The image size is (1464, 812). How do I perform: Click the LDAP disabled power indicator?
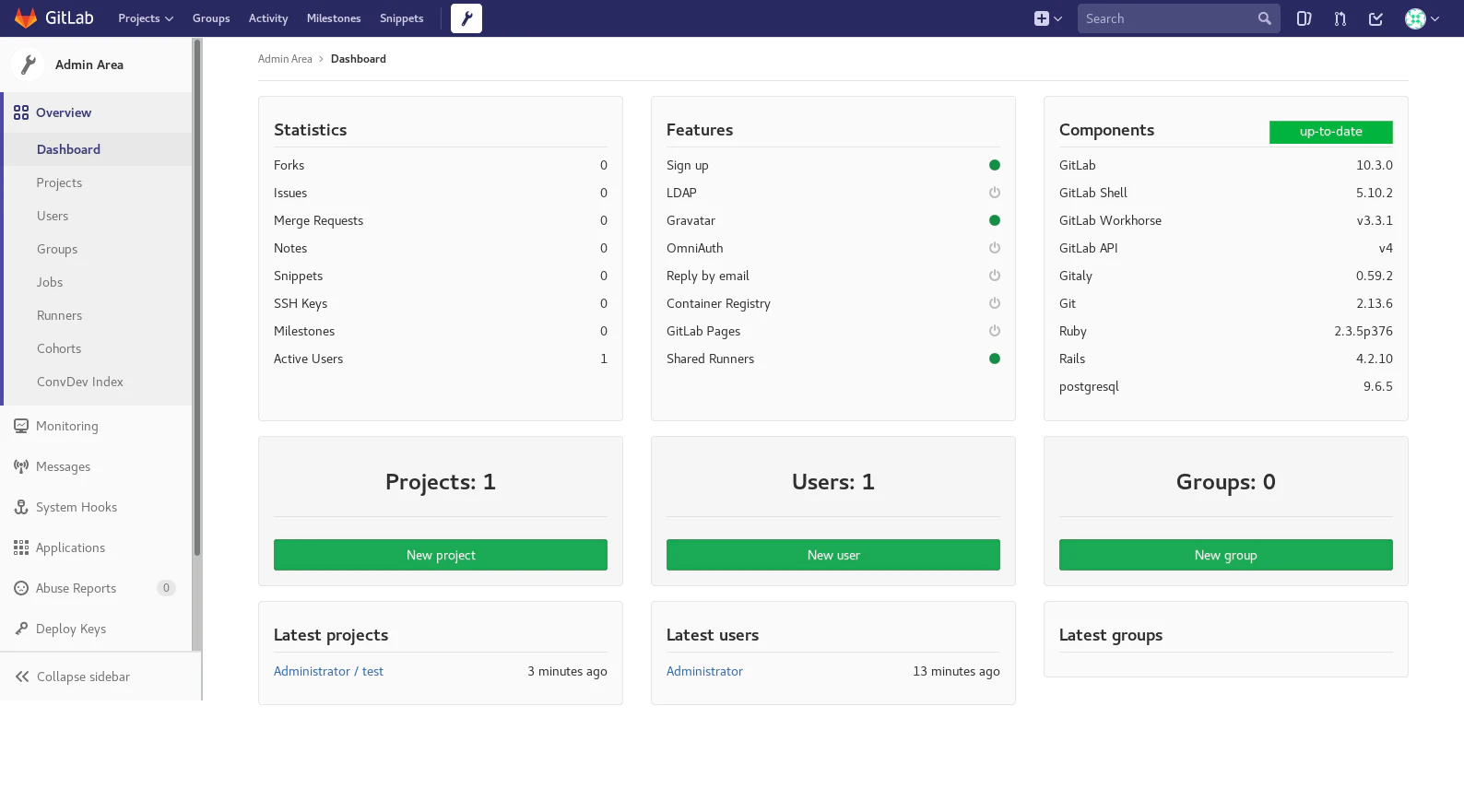click(994, 193)
